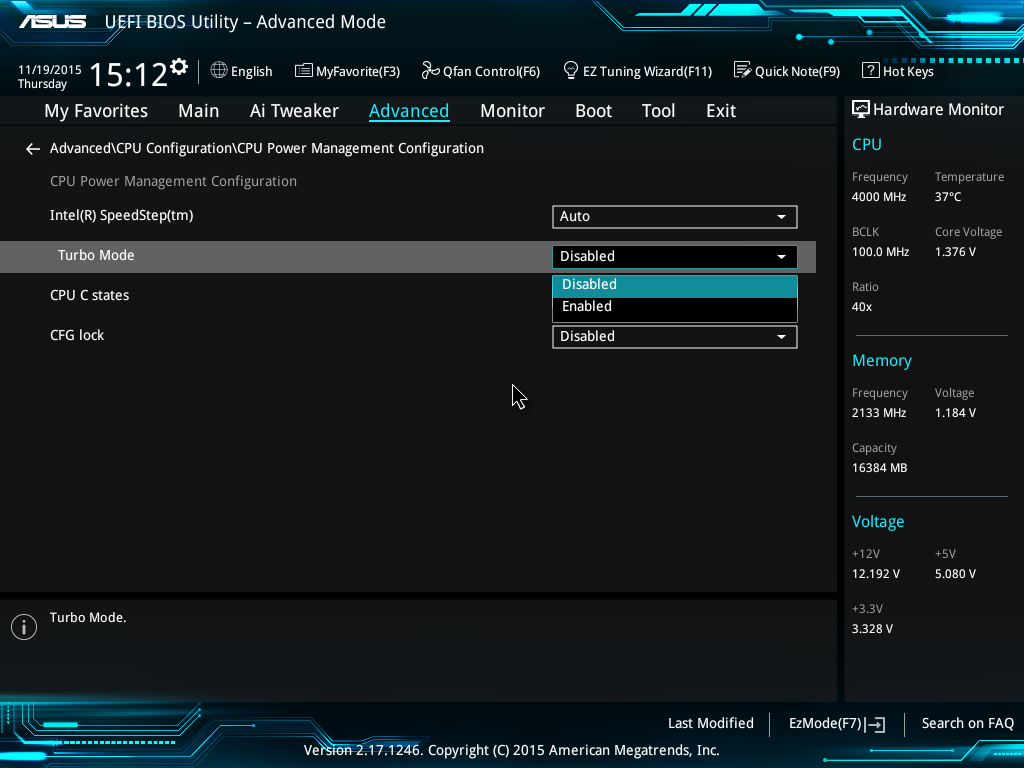
Task: Click the +12V value 12.192 V
Action: click(876, 574)
